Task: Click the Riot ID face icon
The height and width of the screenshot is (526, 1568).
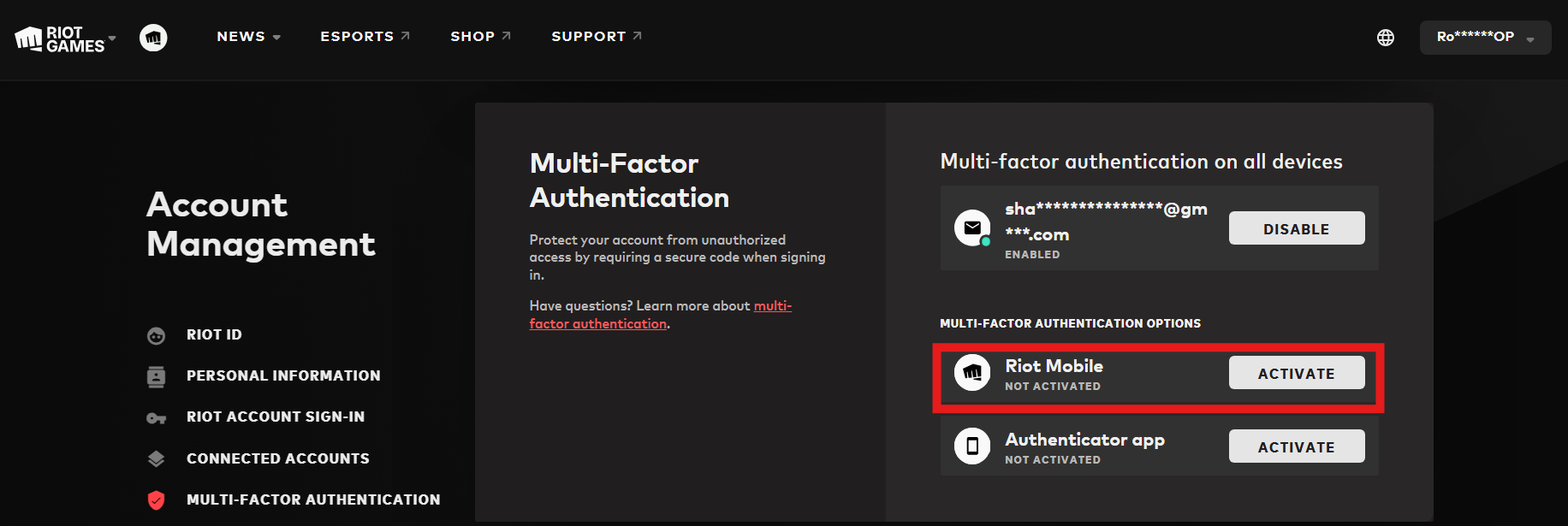Action: pyautogui.click(x=156, y=335)
